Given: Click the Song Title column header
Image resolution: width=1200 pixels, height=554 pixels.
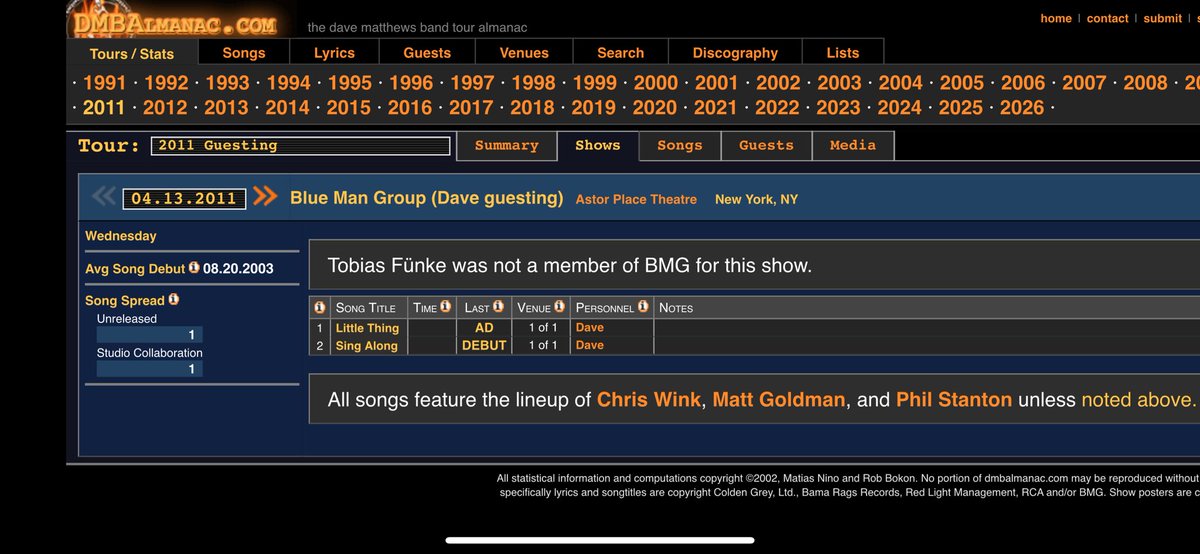Looking at the screenshot, I should coord(366,308).
